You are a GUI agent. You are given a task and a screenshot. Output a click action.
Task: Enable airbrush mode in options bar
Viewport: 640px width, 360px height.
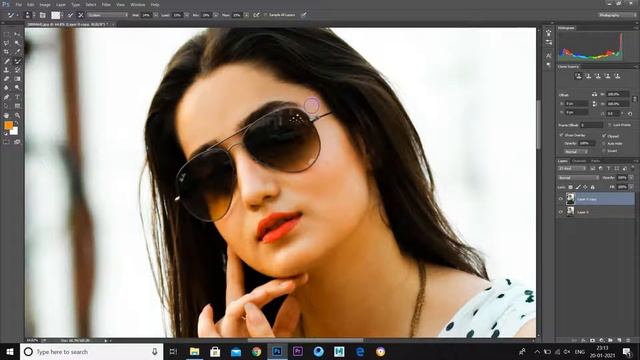(x=256, y=15)
